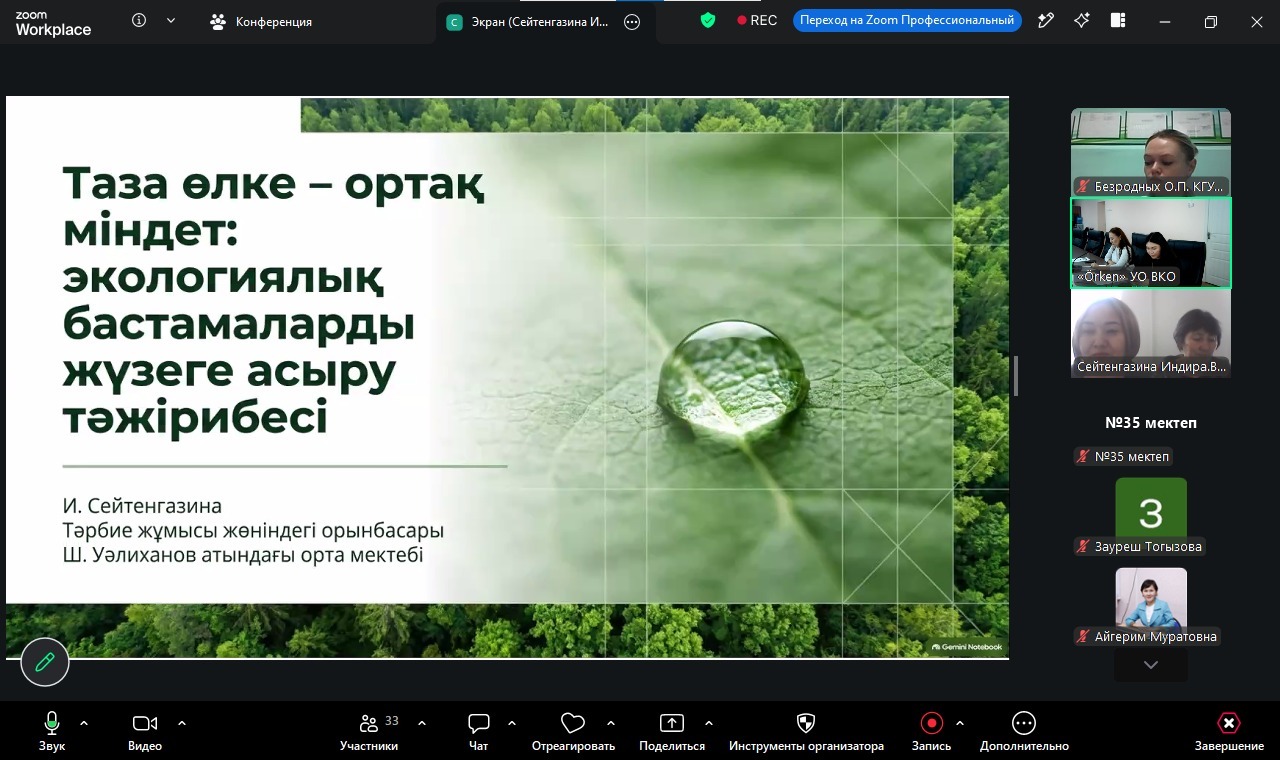The width and height of the screenshot is (1280, 760).
Task: Expand the arrow beside Запись
Action: tap(960, 723)
